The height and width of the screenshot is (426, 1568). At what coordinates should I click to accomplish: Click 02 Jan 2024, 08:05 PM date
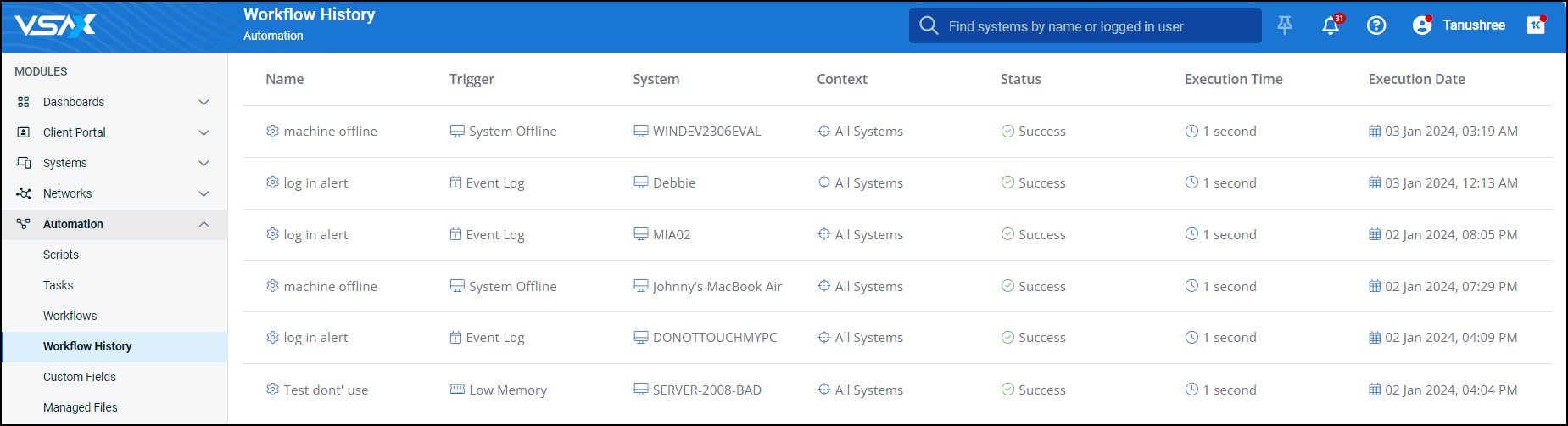coord(1451,234)
